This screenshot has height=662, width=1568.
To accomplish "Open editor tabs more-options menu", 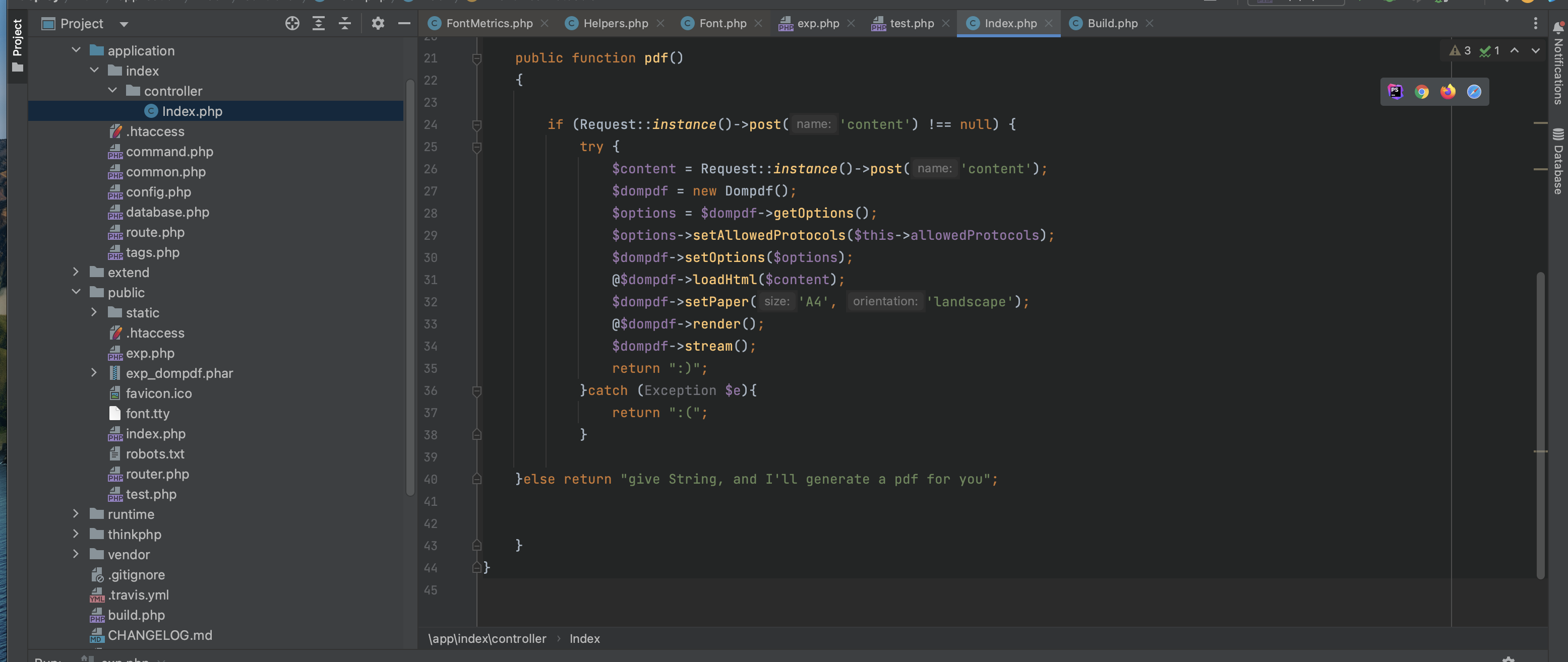I will point(1536,23).
